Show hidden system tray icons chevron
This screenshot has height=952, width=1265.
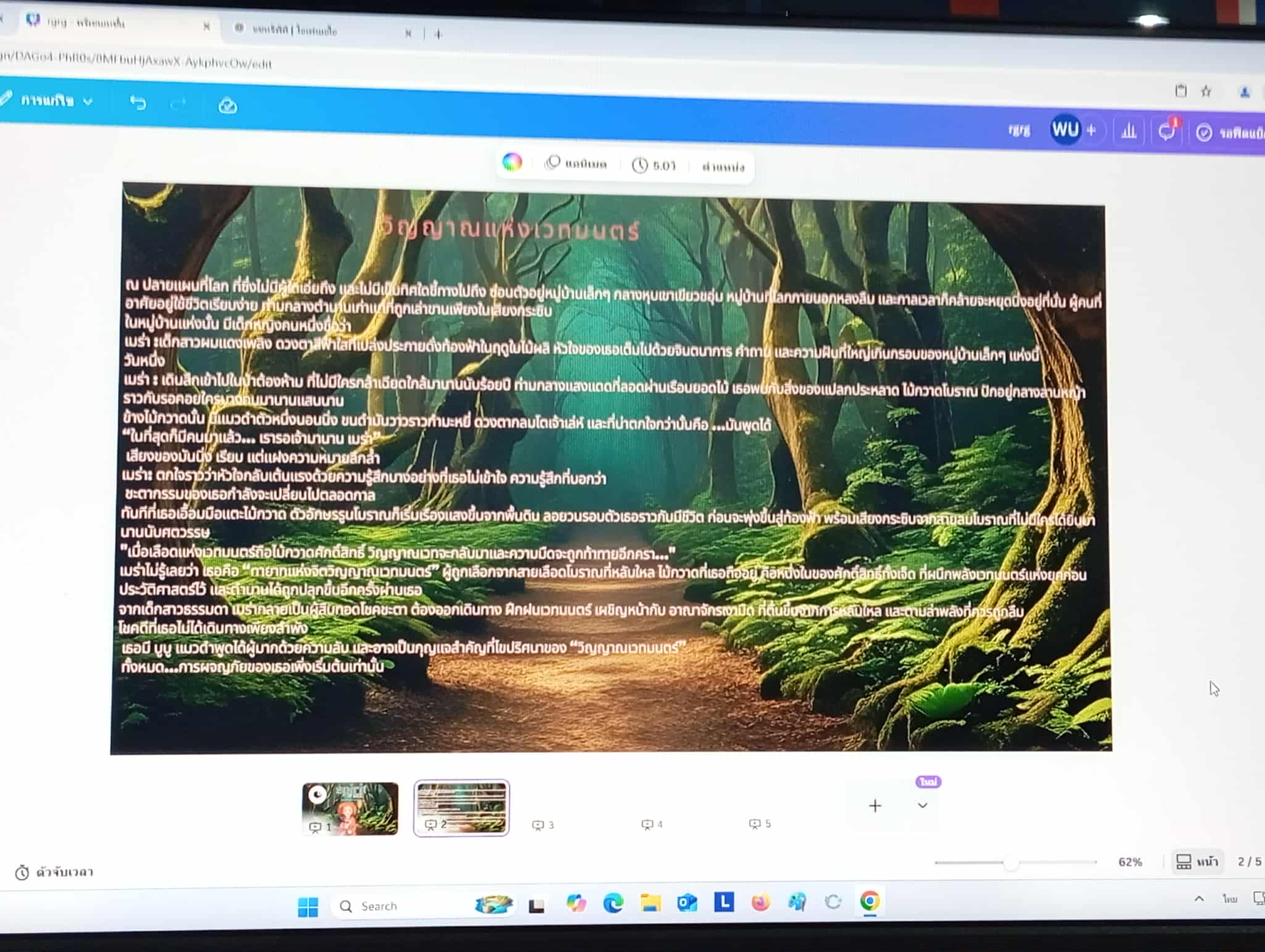point(1199,899)
